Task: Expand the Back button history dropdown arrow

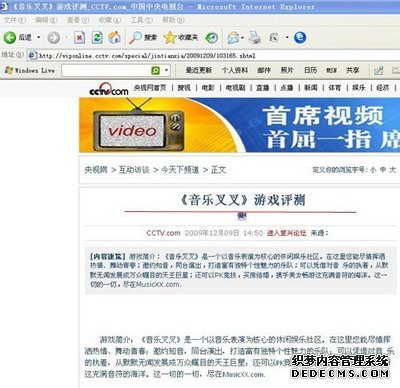Action: click(x=39, y=37)
